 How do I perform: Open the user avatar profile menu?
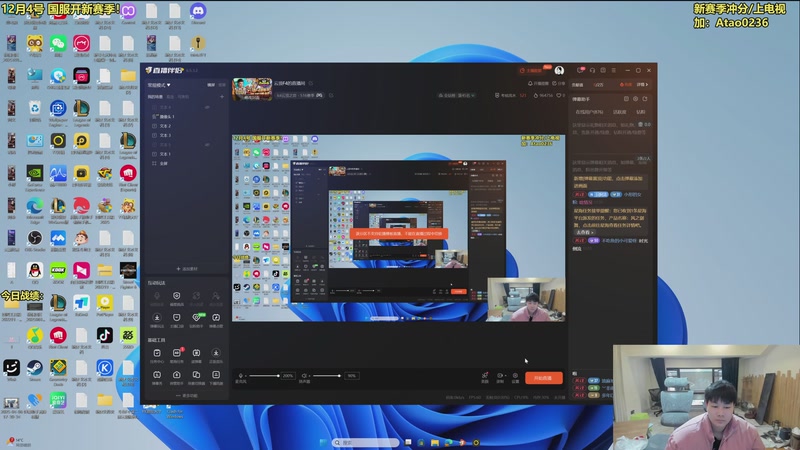click(x=559, y=70)
